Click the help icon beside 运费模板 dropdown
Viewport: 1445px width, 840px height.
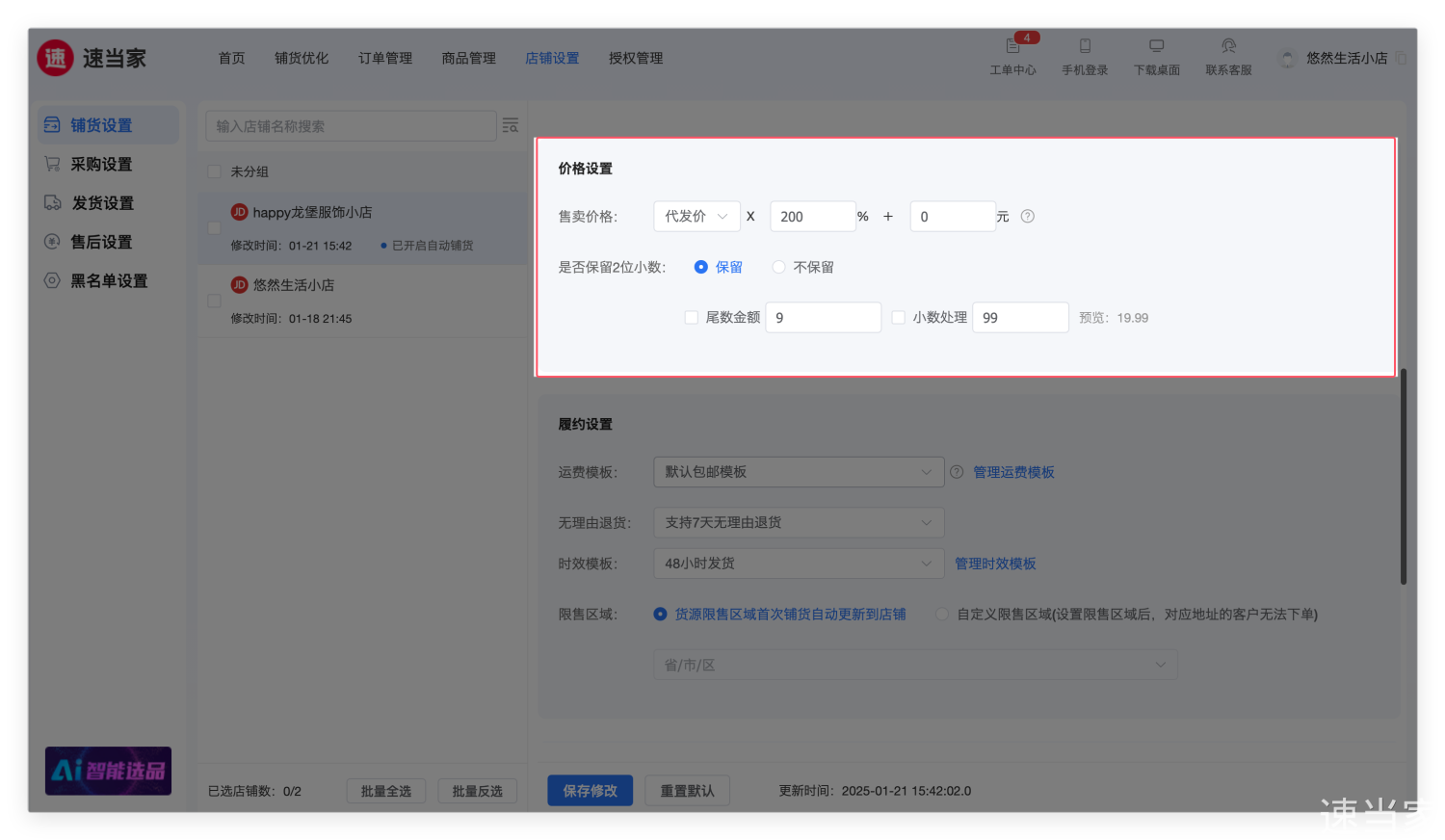(957, 472)
